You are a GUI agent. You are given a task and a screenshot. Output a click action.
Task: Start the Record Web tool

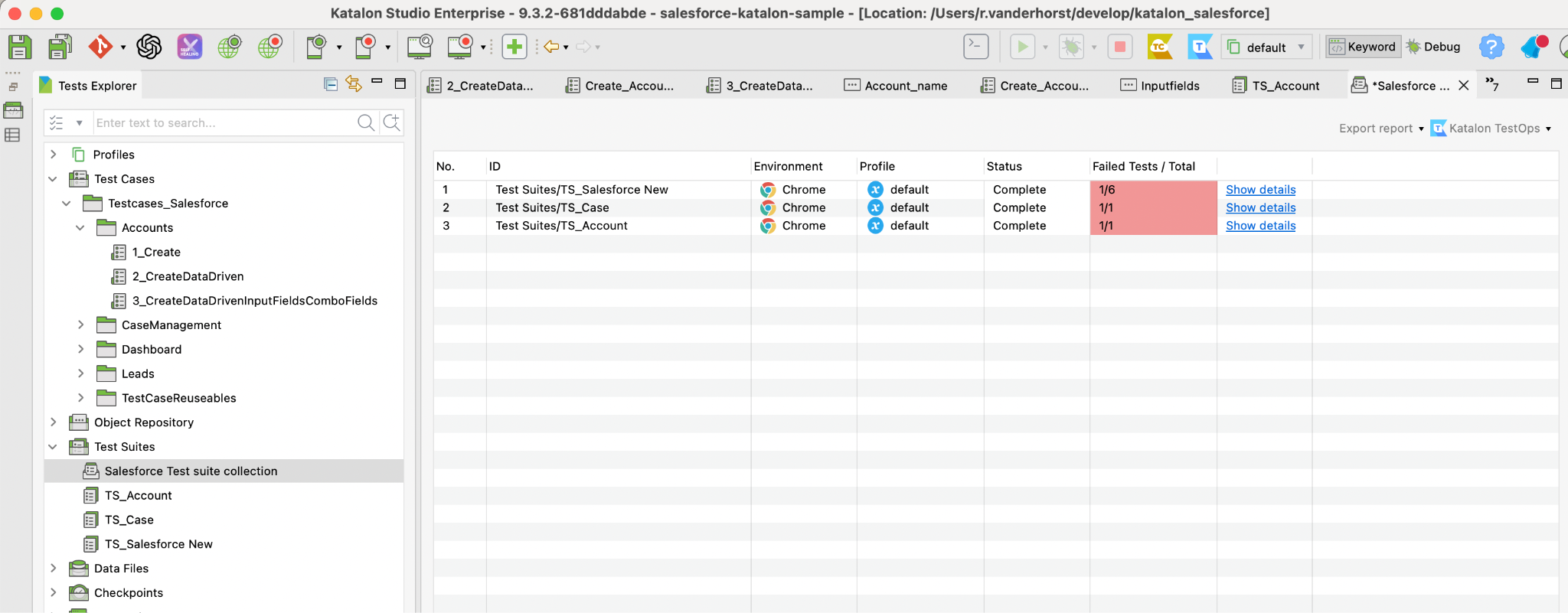click(270, 47)
